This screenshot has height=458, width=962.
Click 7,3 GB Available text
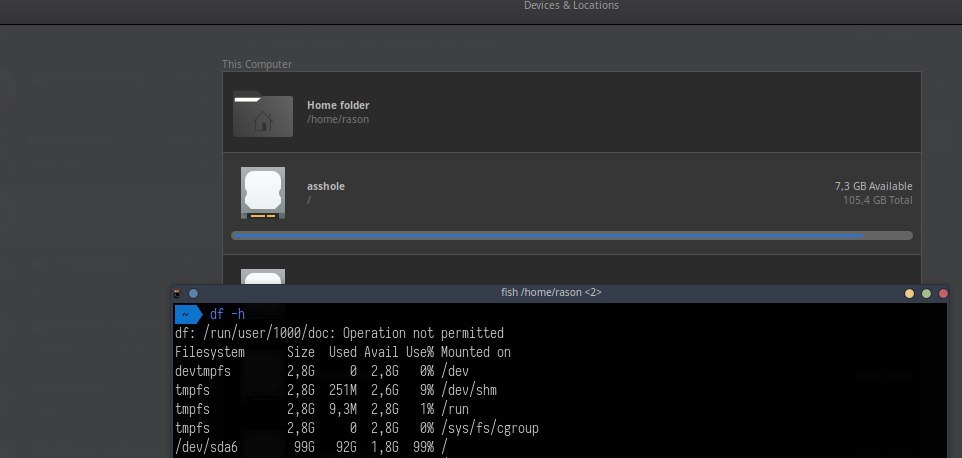tap(873, 186)
